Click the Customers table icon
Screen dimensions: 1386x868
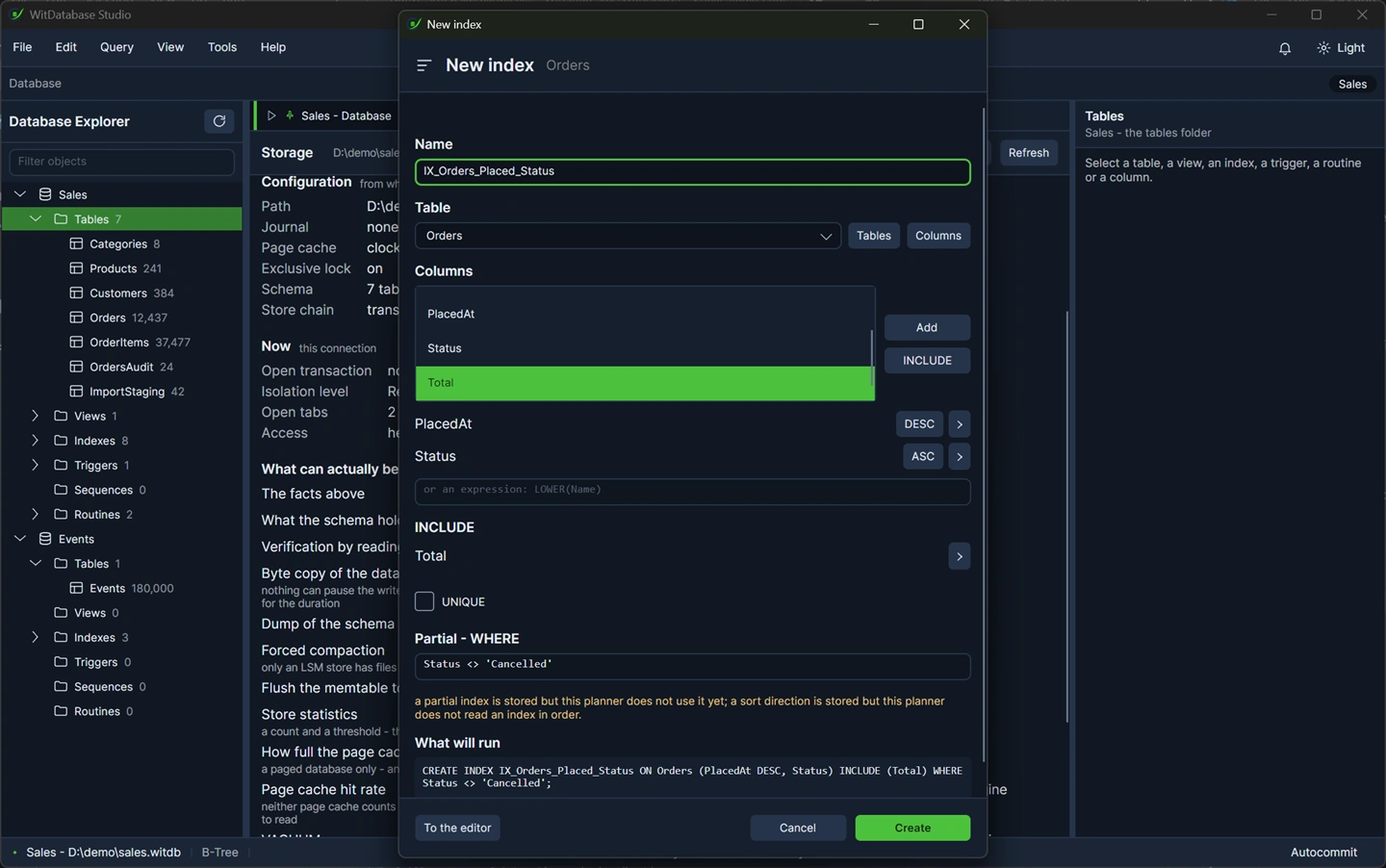[x=76, y=293]
